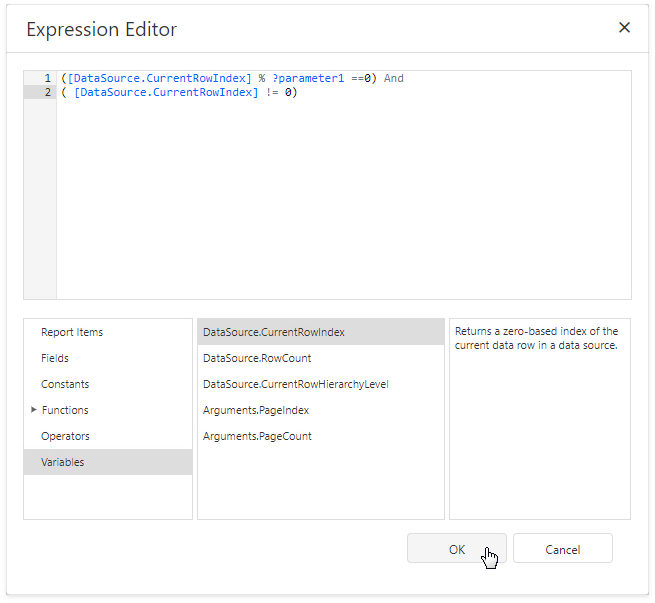
Task: Choose DataSource.CurrentRowHierarchyLevel variable
Action: coord(321,384)
